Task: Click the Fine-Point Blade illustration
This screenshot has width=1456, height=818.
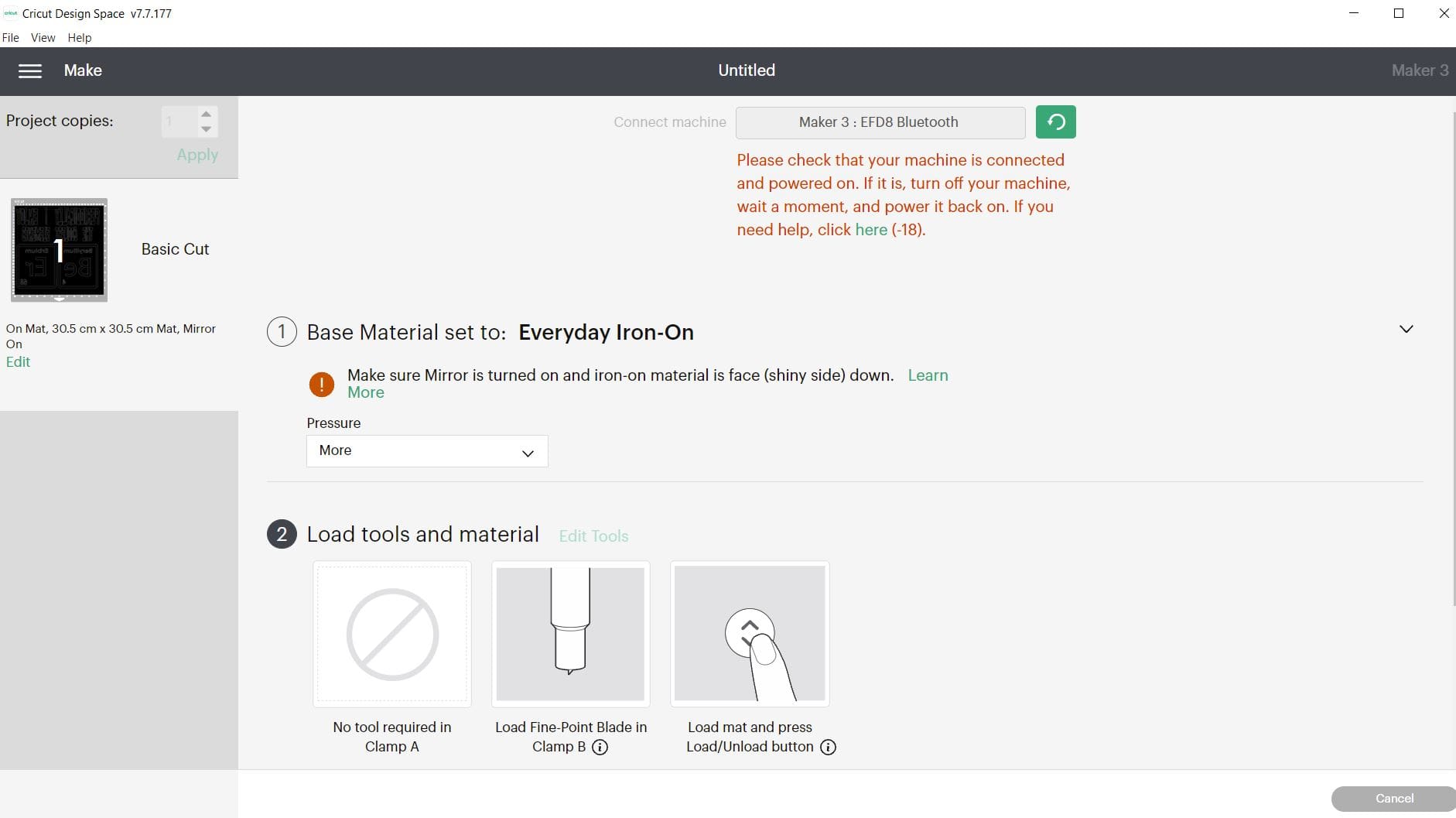Action: (x=571, y=634)
